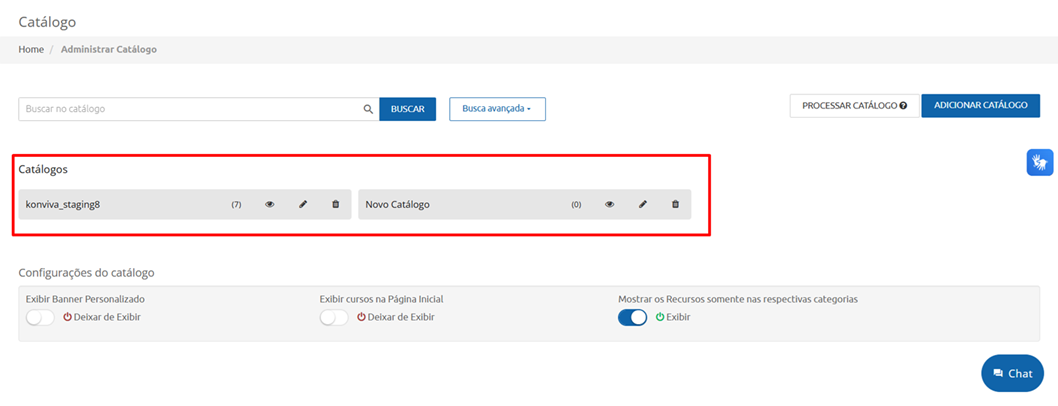
Task: View the konviva_staging8 catalog via eye icon
Action: coord(269,204)
